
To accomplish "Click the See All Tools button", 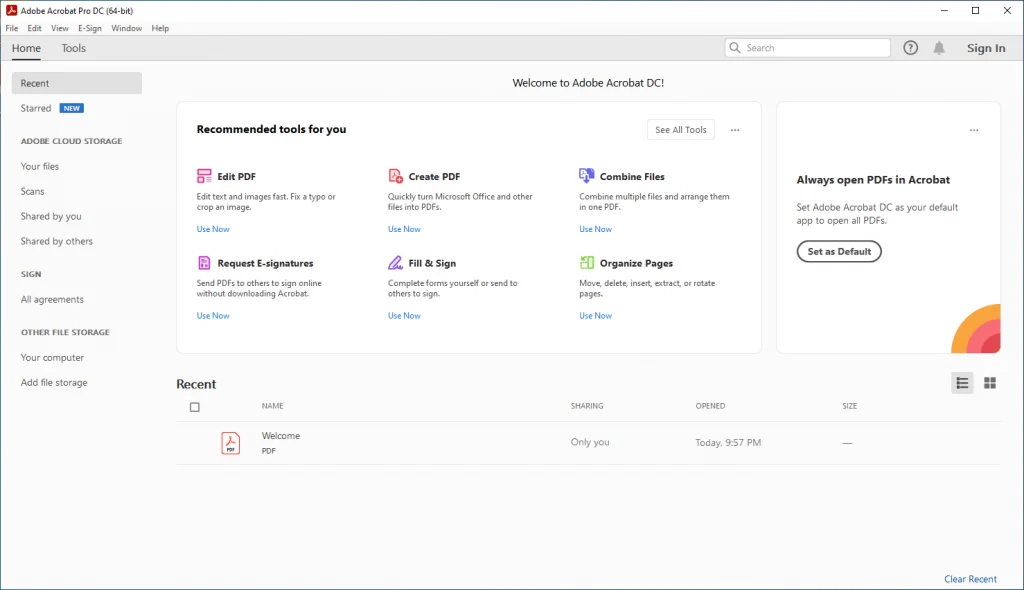I will 680,129.
